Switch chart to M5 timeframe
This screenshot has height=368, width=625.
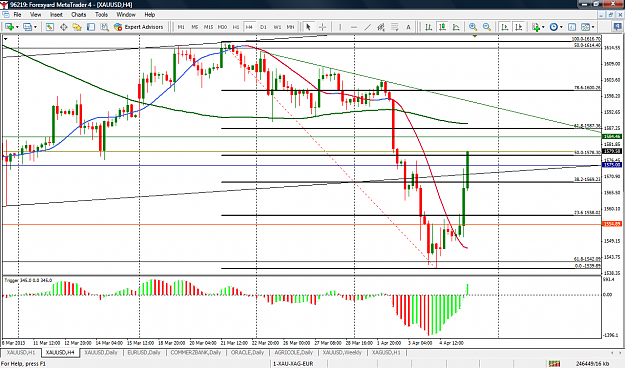[195, 27]
